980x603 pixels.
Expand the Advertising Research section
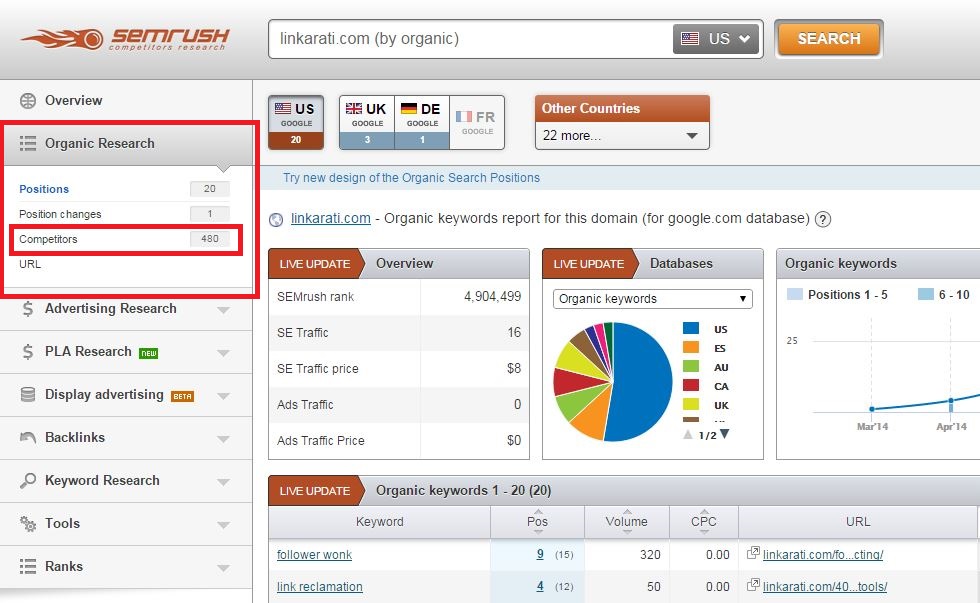(224, 310)
